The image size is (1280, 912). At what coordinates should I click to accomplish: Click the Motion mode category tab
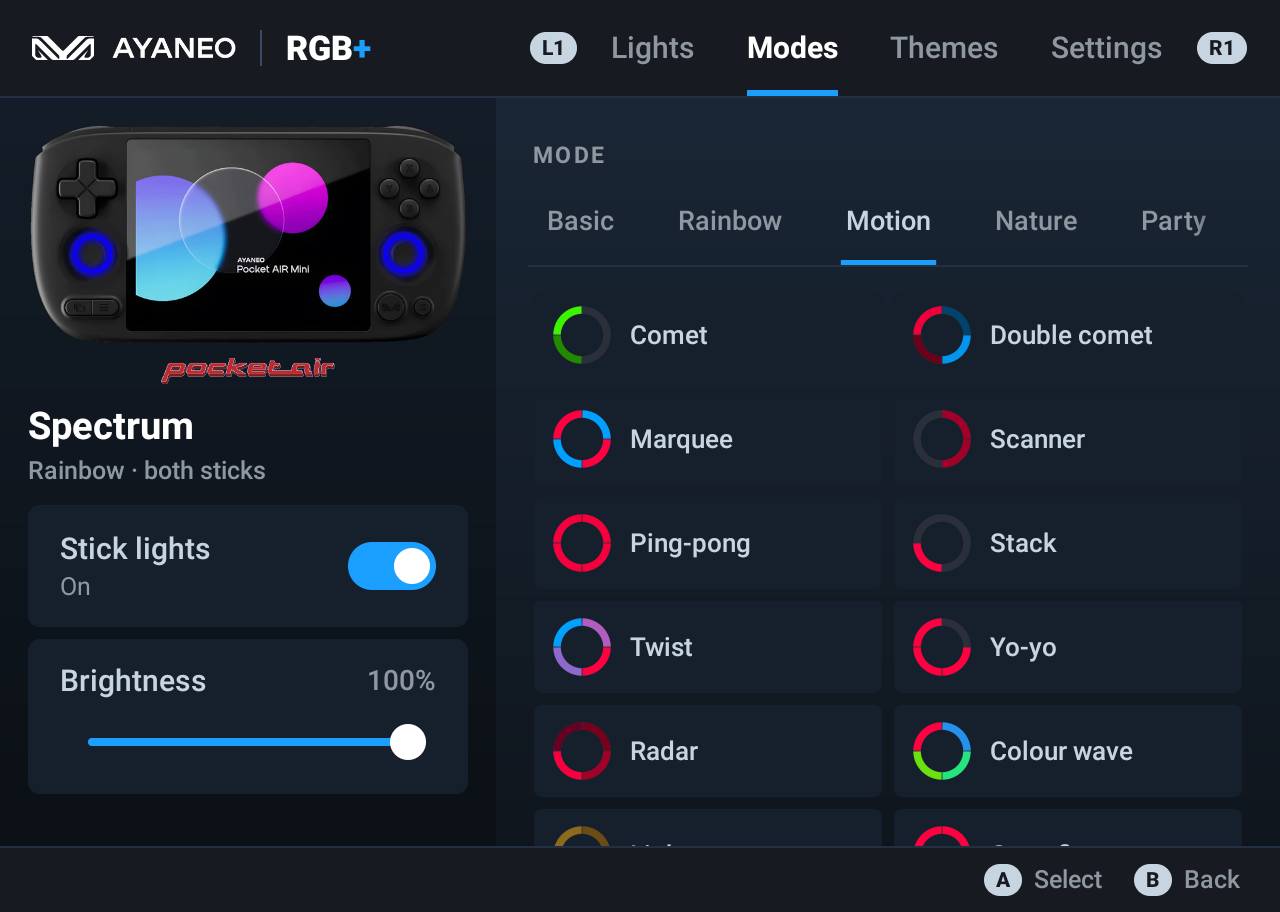point(888,221)
